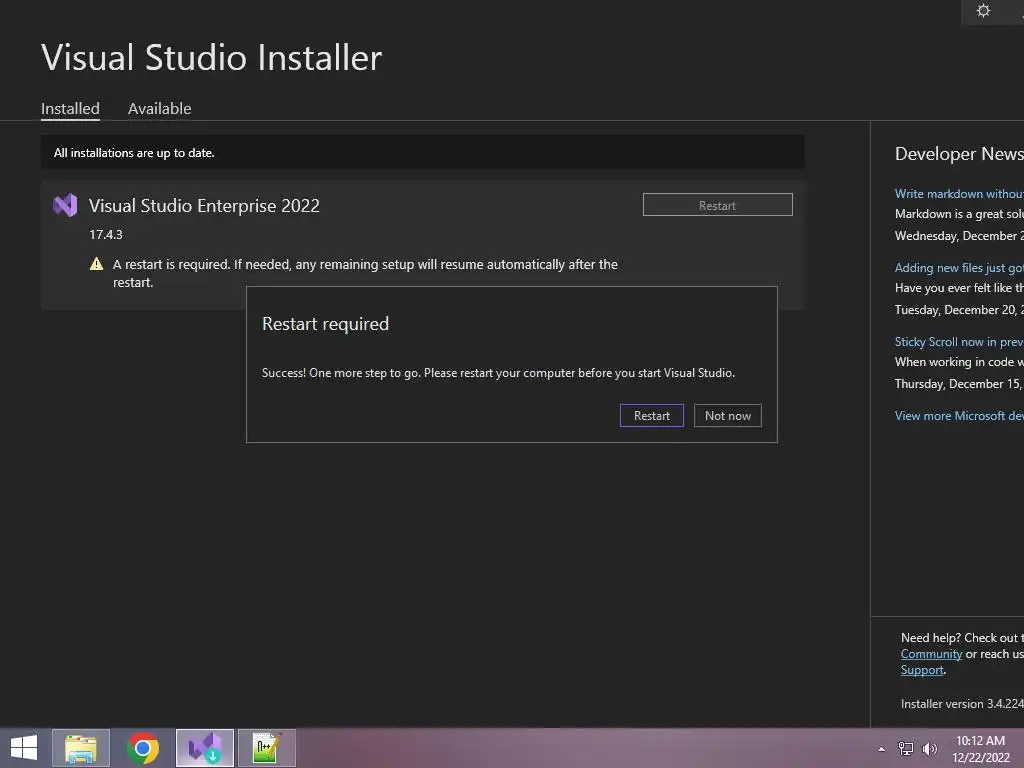Open the network status tray icon

pyautogui.click(x=906, y=748)
